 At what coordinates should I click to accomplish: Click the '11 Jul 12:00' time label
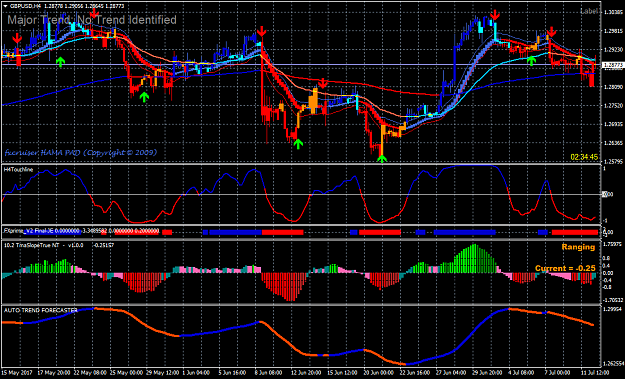click(x=594, y=373)
